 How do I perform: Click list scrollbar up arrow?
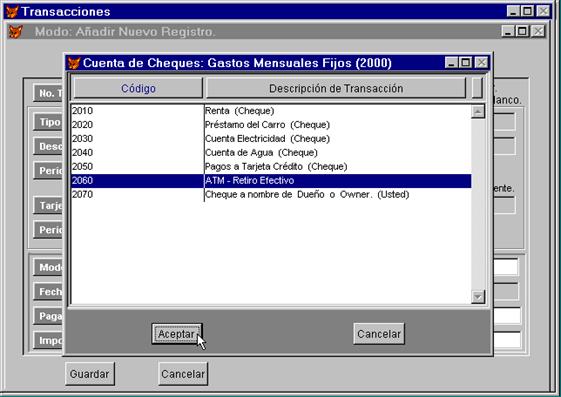click(478, 111)
